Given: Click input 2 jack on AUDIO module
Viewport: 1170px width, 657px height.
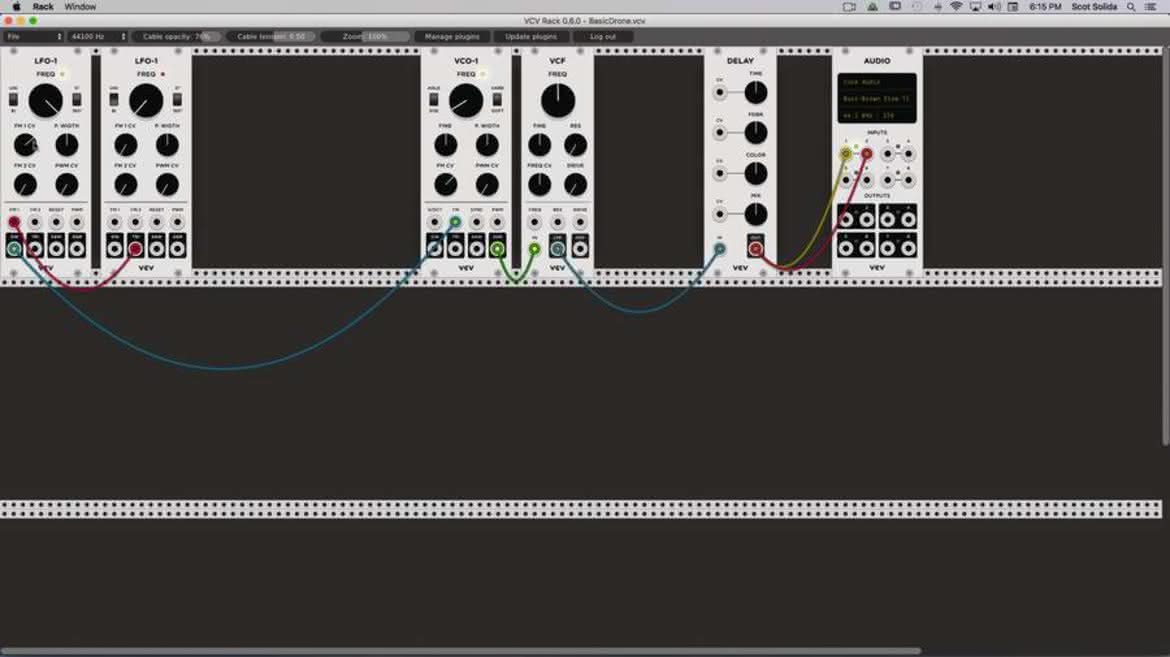Looking at the screenshot, I should 866,154.
